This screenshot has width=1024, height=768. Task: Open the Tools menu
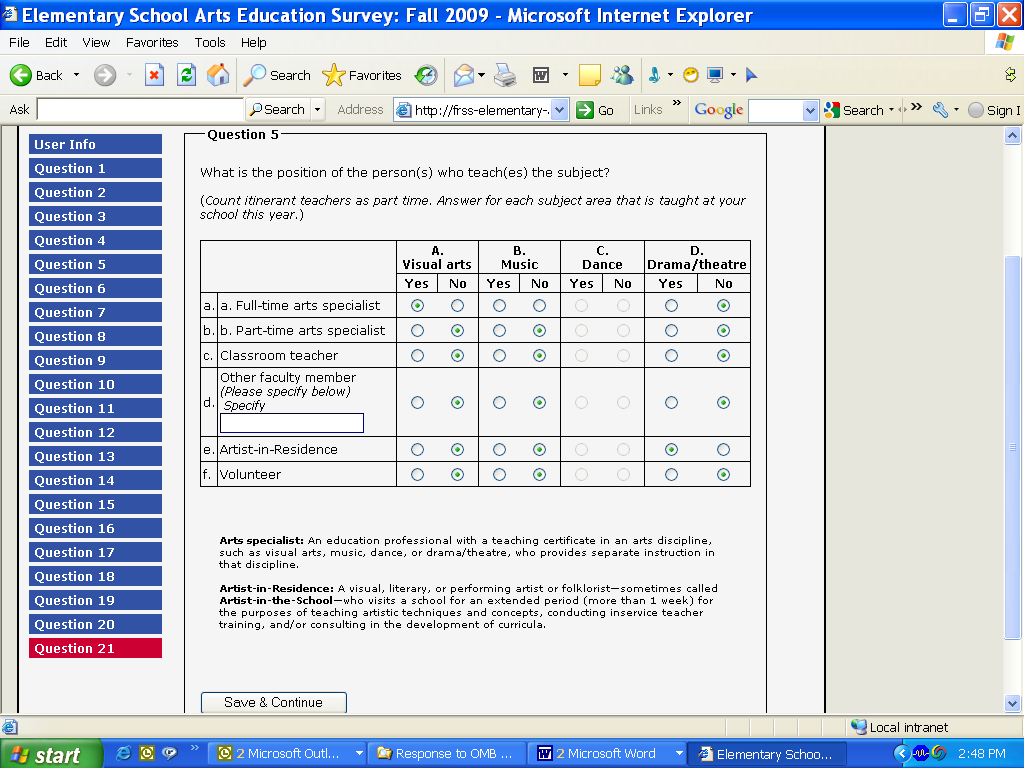click(210, 42)
